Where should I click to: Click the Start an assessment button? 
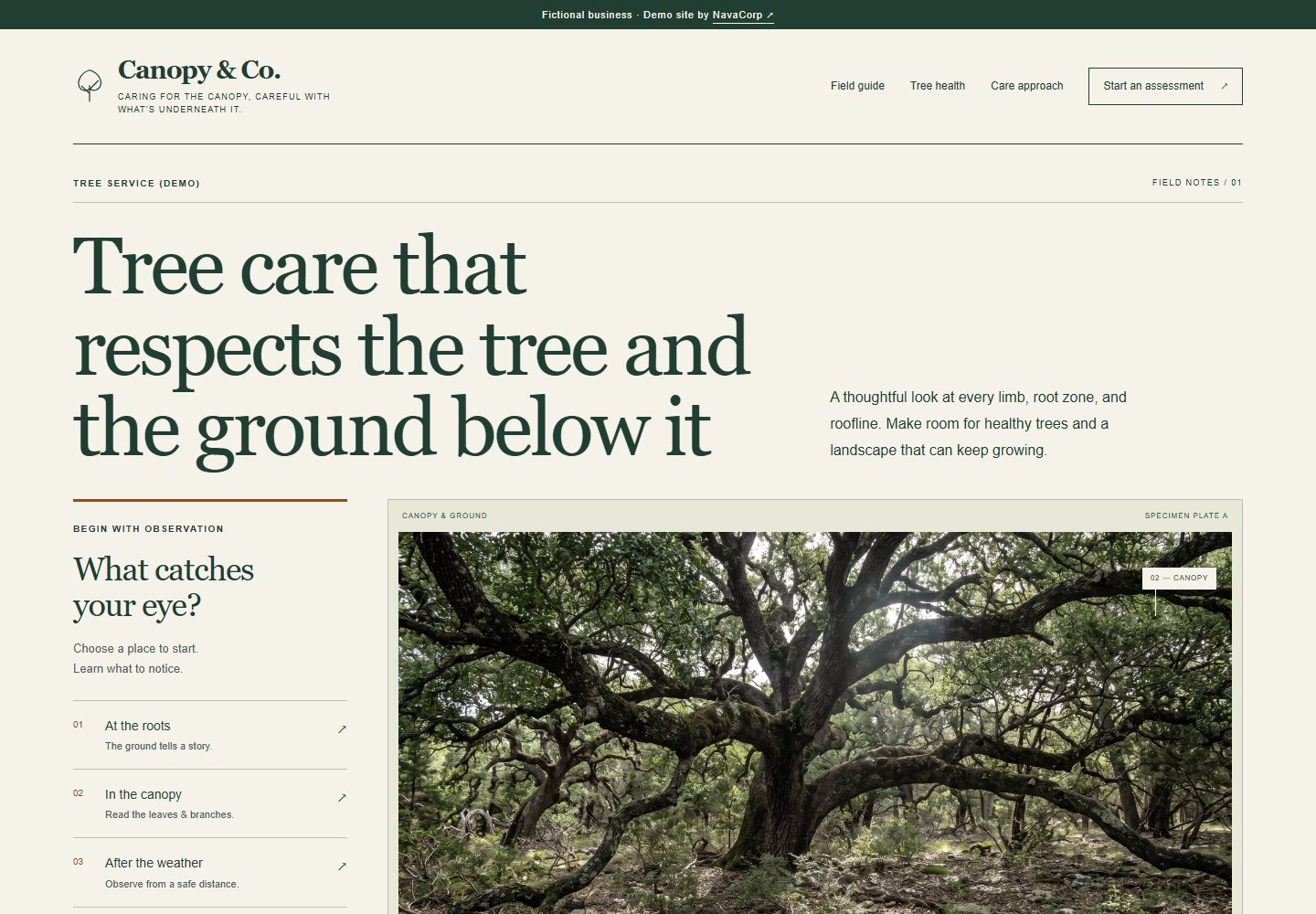1165,86
